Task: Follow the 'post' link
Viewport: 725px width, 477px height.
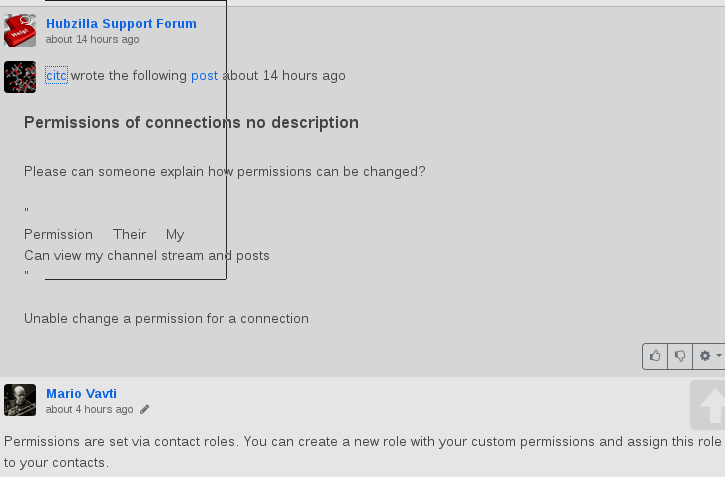Action: (x=204, y=75)
